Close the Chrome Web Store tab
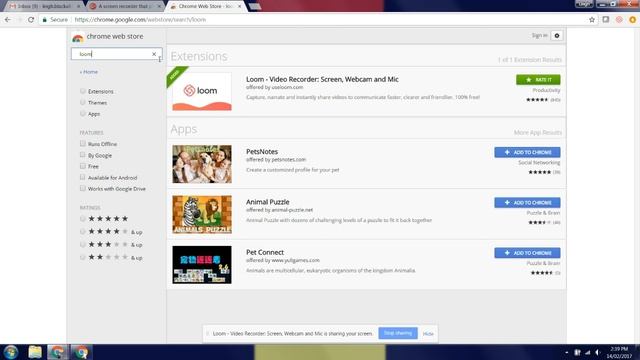This screenshot has width=640, height=360. click(x=240, y=6)
